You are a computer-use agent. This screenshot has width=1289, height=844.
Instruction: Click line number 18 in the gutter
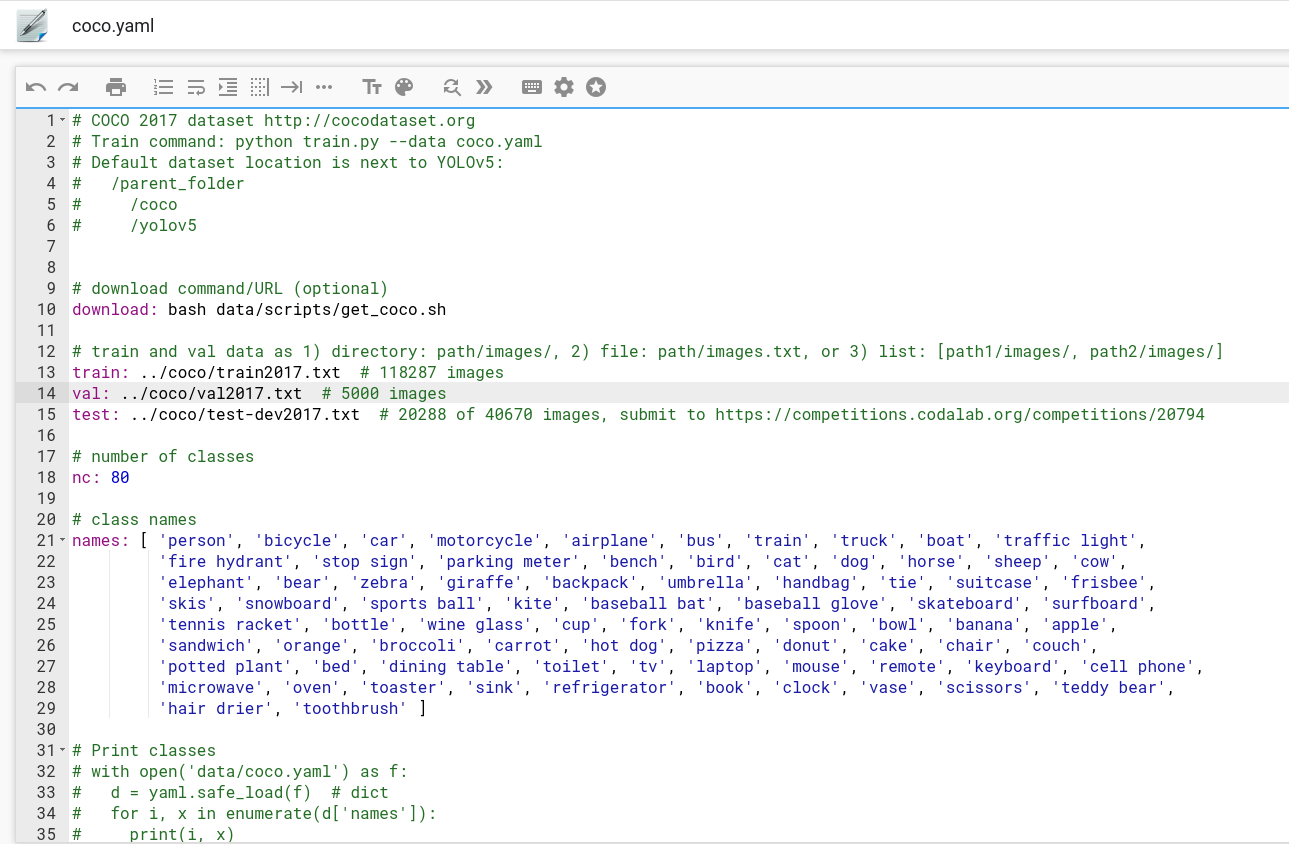point(46,477)
